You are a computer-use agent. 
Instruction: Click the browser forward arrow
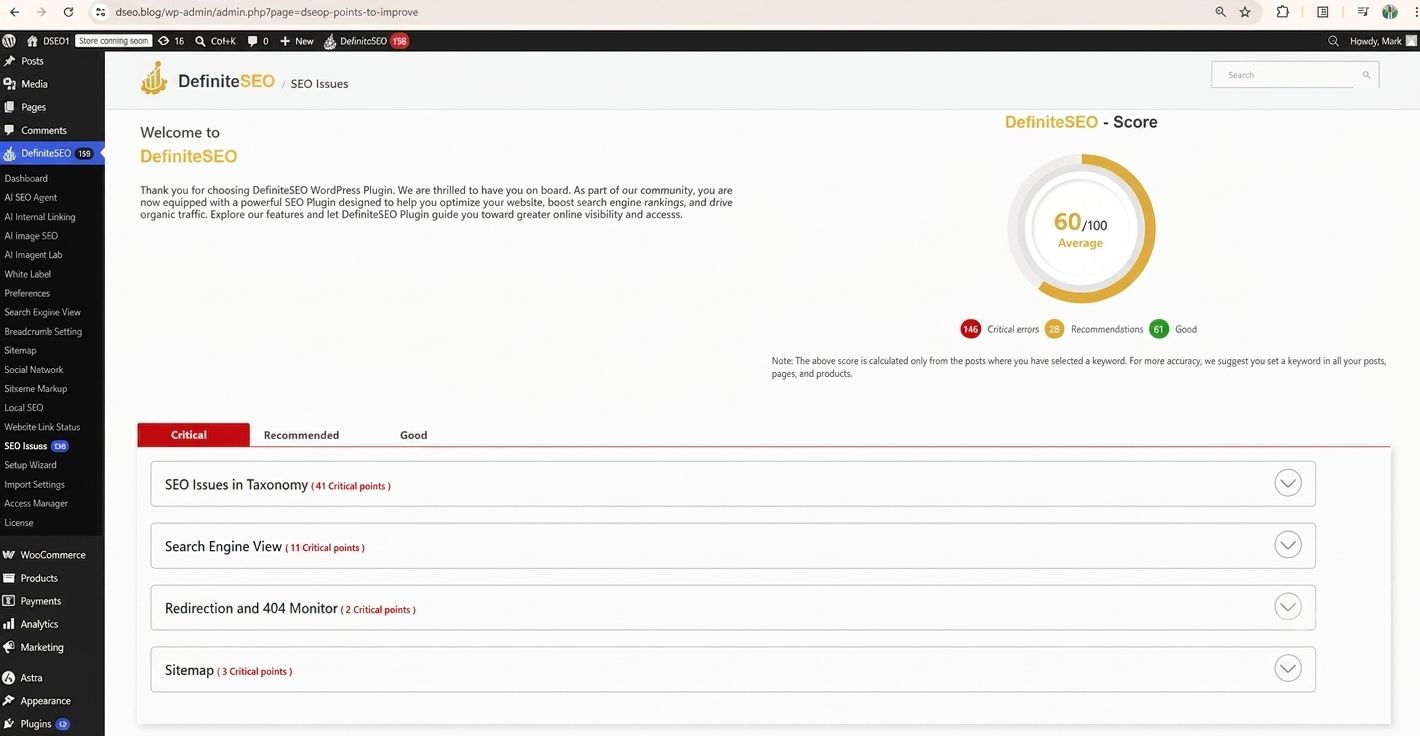click(41, 12)
